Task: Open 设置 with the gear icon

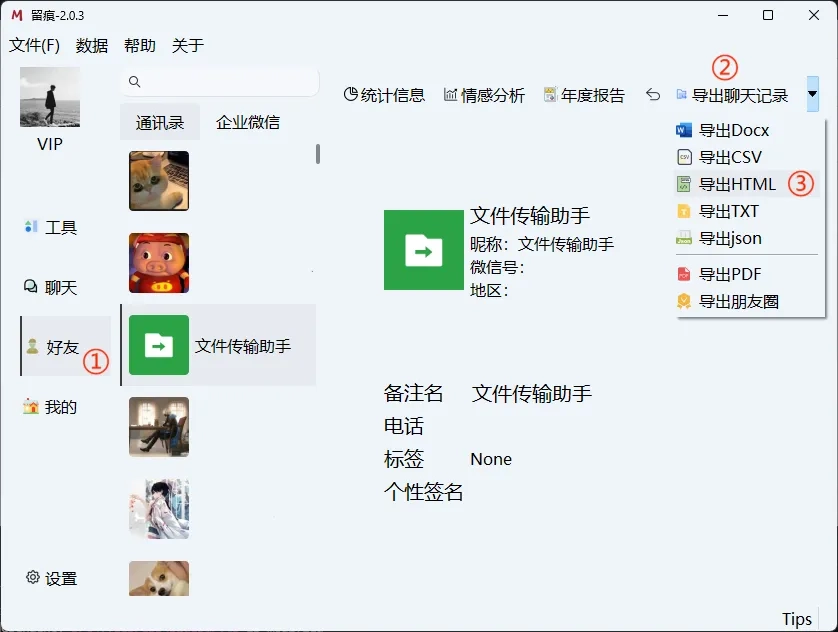Action: [x=52, y=578]
